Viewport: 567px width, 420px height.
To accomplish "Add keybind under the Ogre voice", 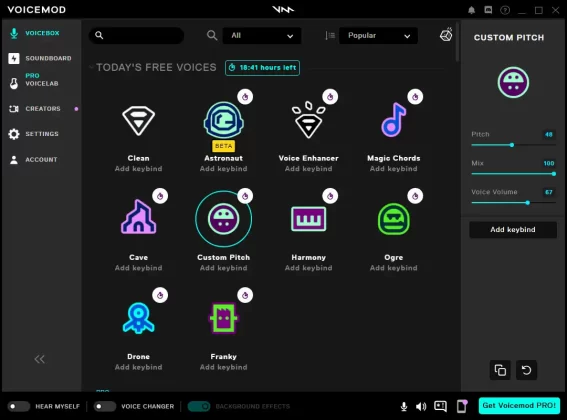I will 393,268.
